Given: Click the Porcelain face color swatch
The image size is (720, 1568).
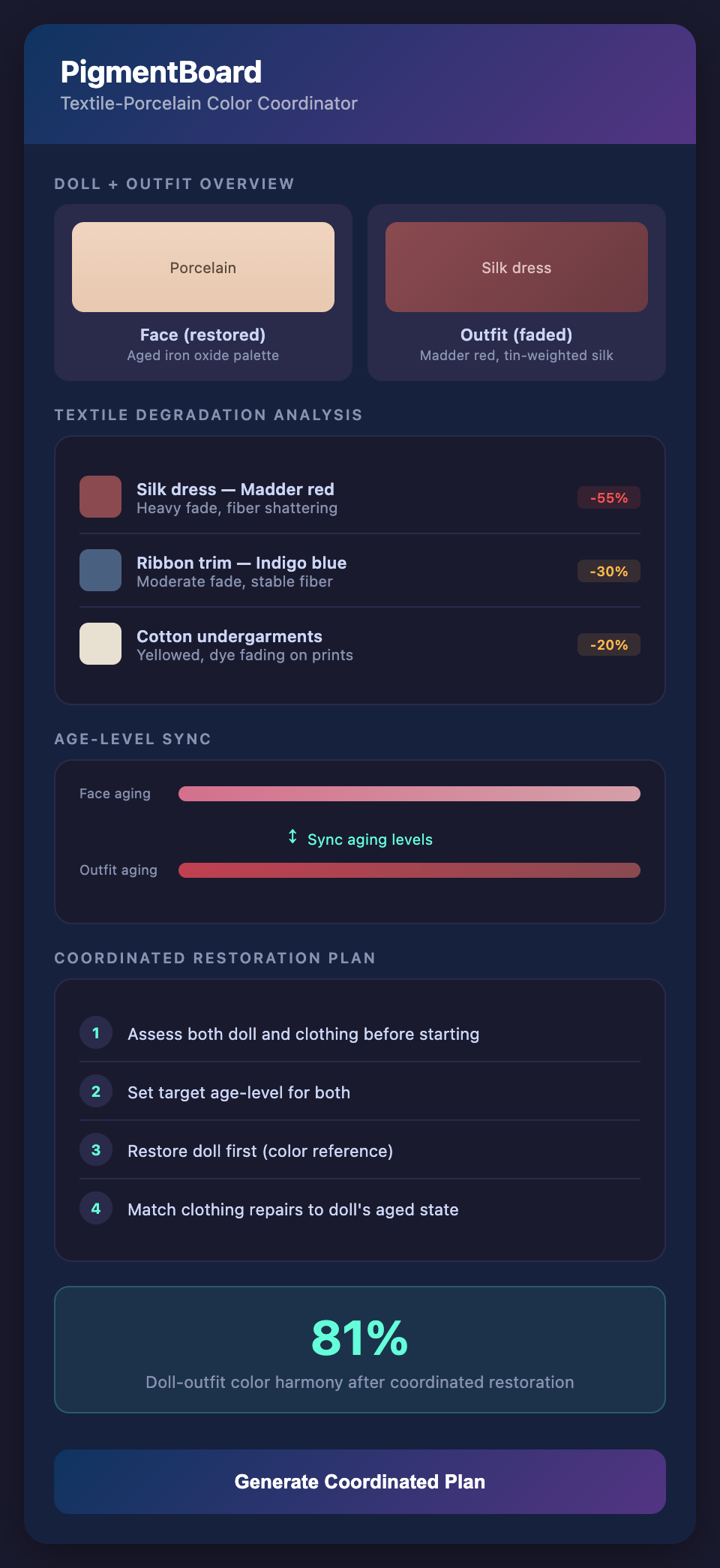Looking at the screenshot, I should point(202,266).
